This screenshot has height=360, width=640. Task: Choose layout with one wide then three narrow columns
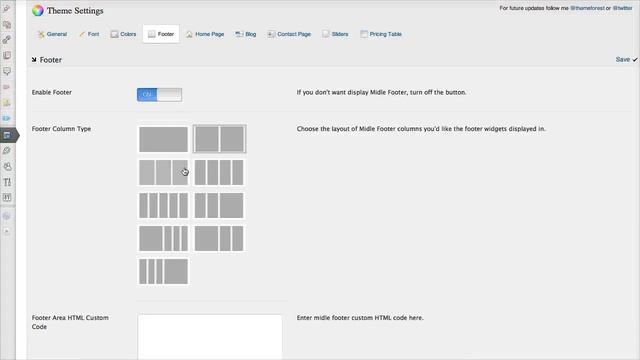point(163,238)
